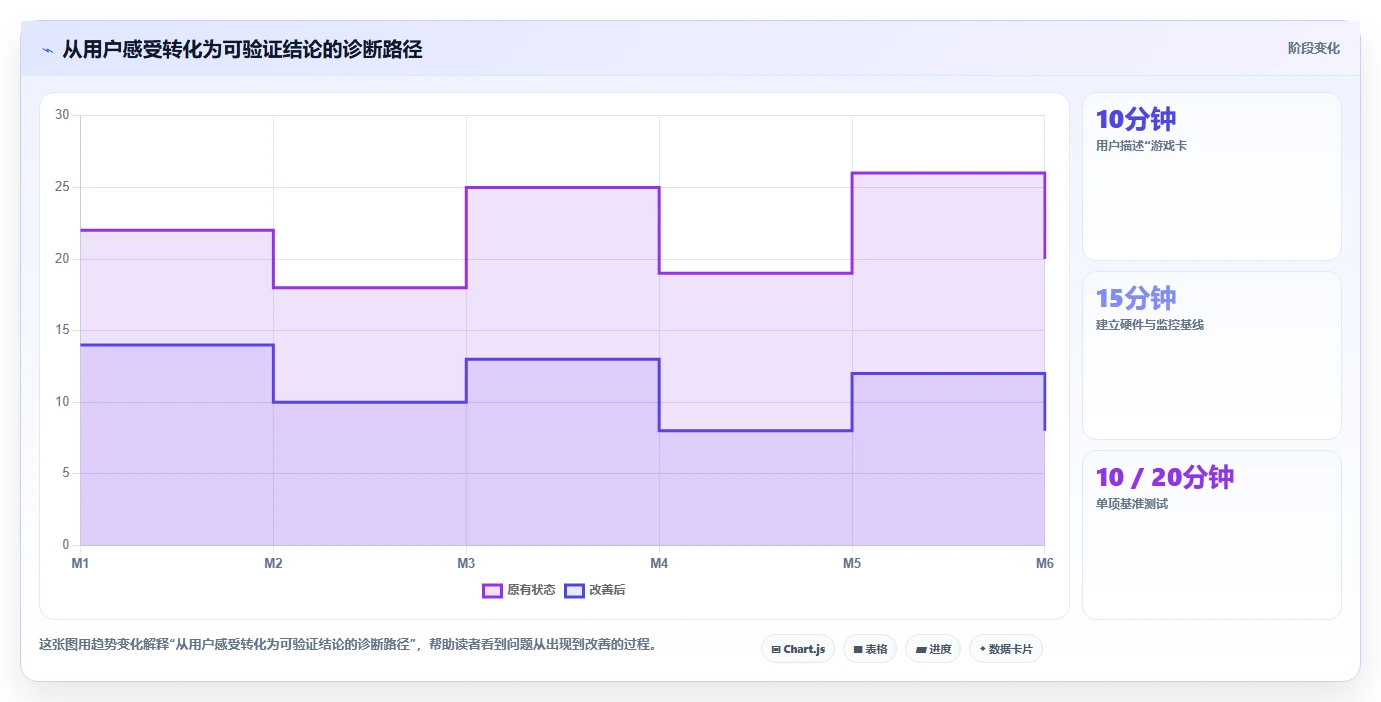Click the 单项基准测试 caption

click(x=1132, y=504)
